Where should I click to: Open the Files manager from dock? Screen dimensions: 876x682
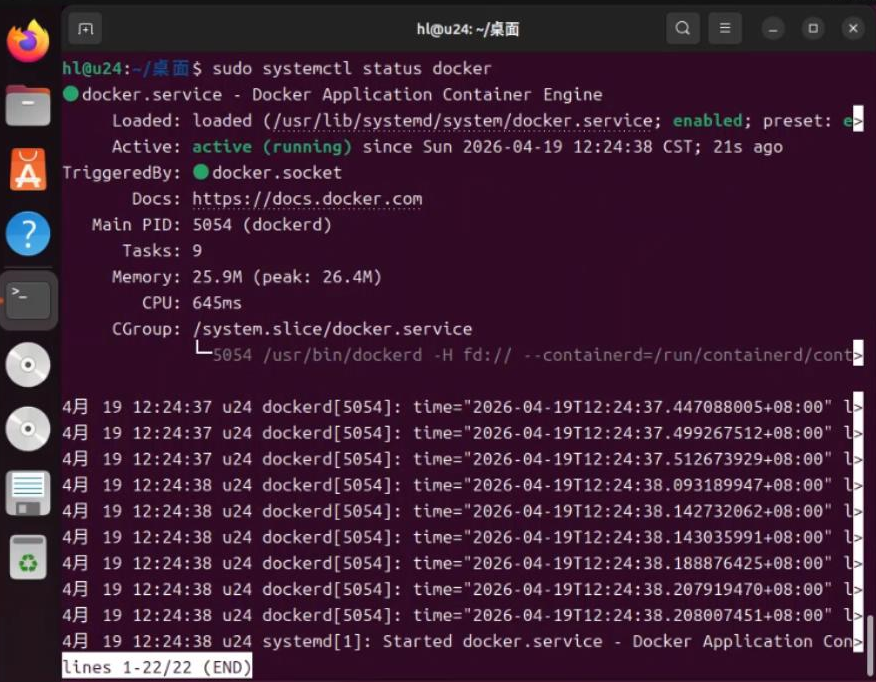(28, 106)
